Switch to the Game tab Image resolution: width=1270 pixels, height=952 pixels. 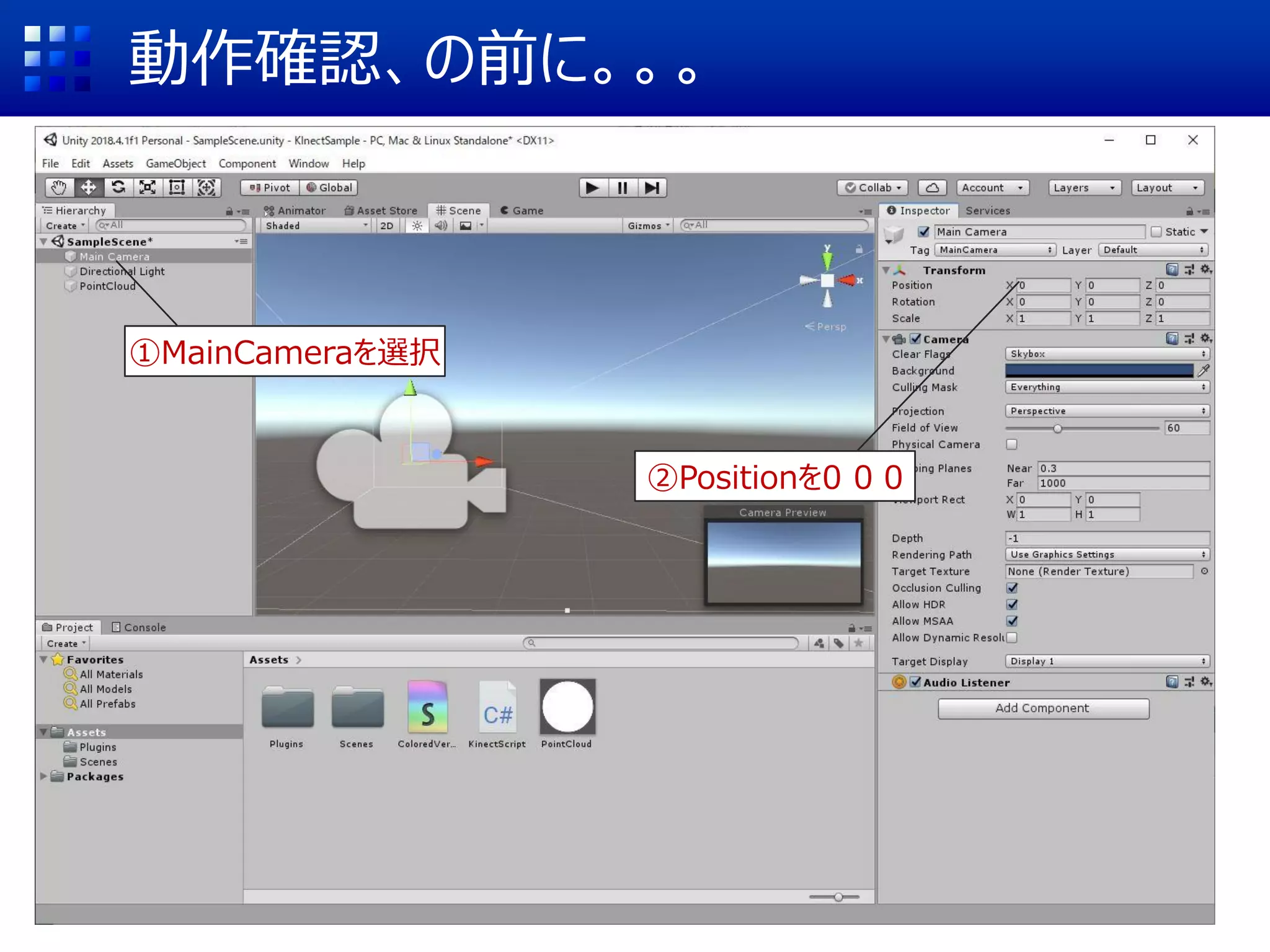click(522, 211)
